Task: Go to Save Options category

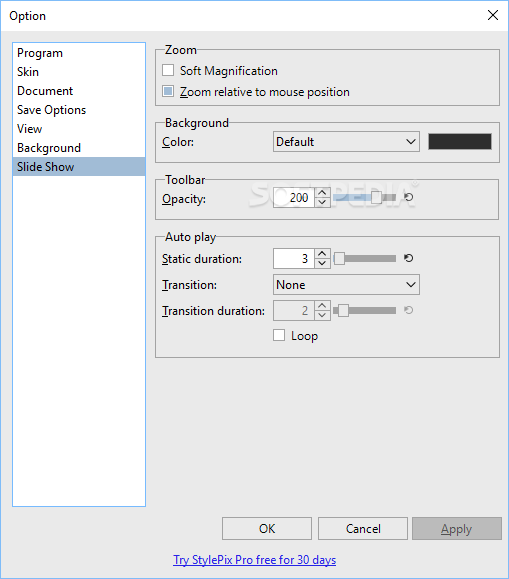Action: [x=79, y=110]
